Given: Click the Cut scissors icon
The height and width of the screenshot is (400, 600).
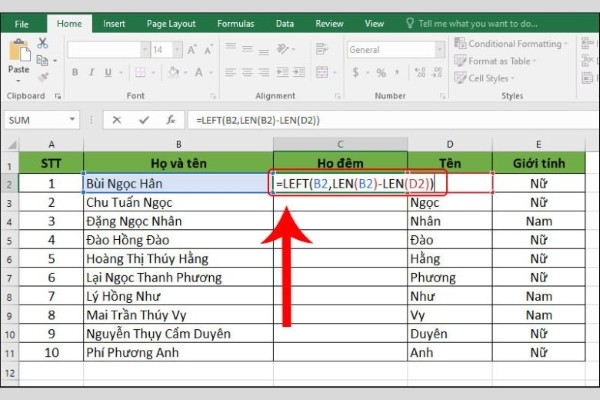Looking at the screenshot, I should click(42, 43).
